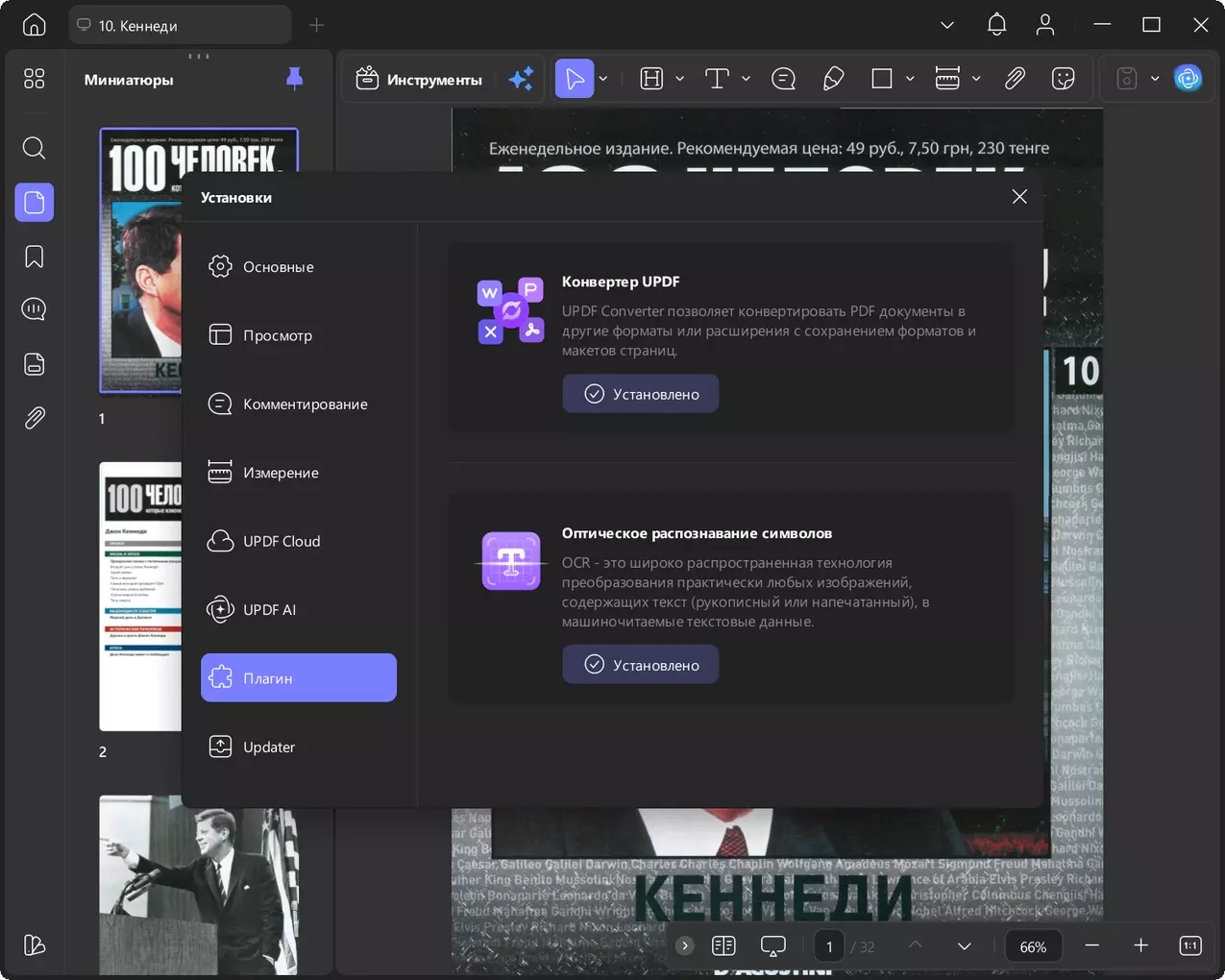
Task: Click the notifications bell icon
Action: (996, 25)
